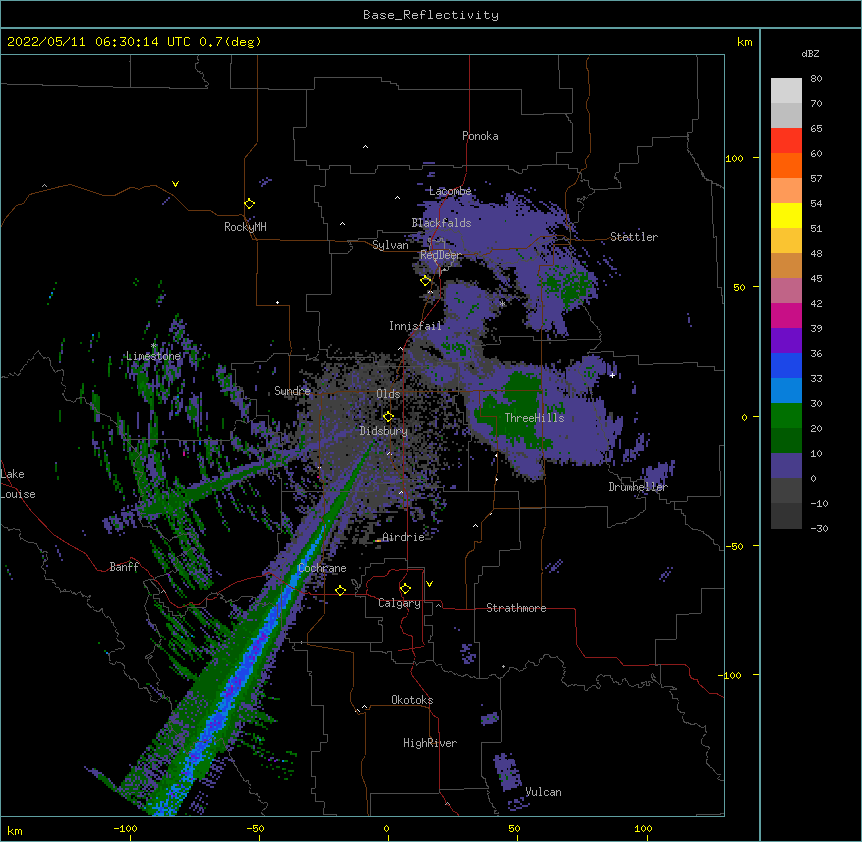Click the Innisfail label
862x842 pixels.
point(415,326)
